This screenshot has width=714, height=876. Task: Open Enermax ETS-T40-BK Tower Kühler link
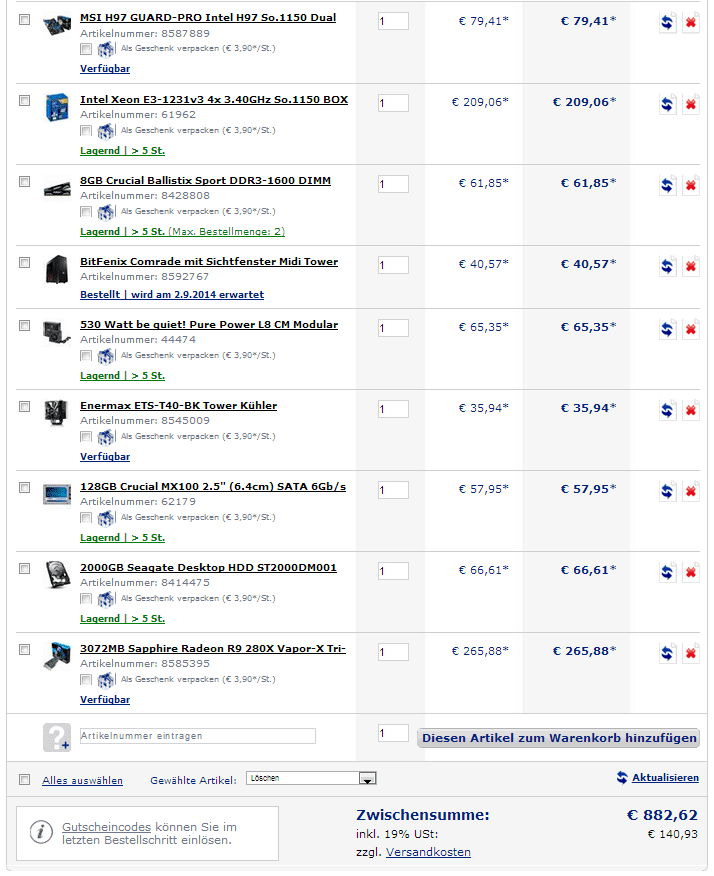point(178,406)
